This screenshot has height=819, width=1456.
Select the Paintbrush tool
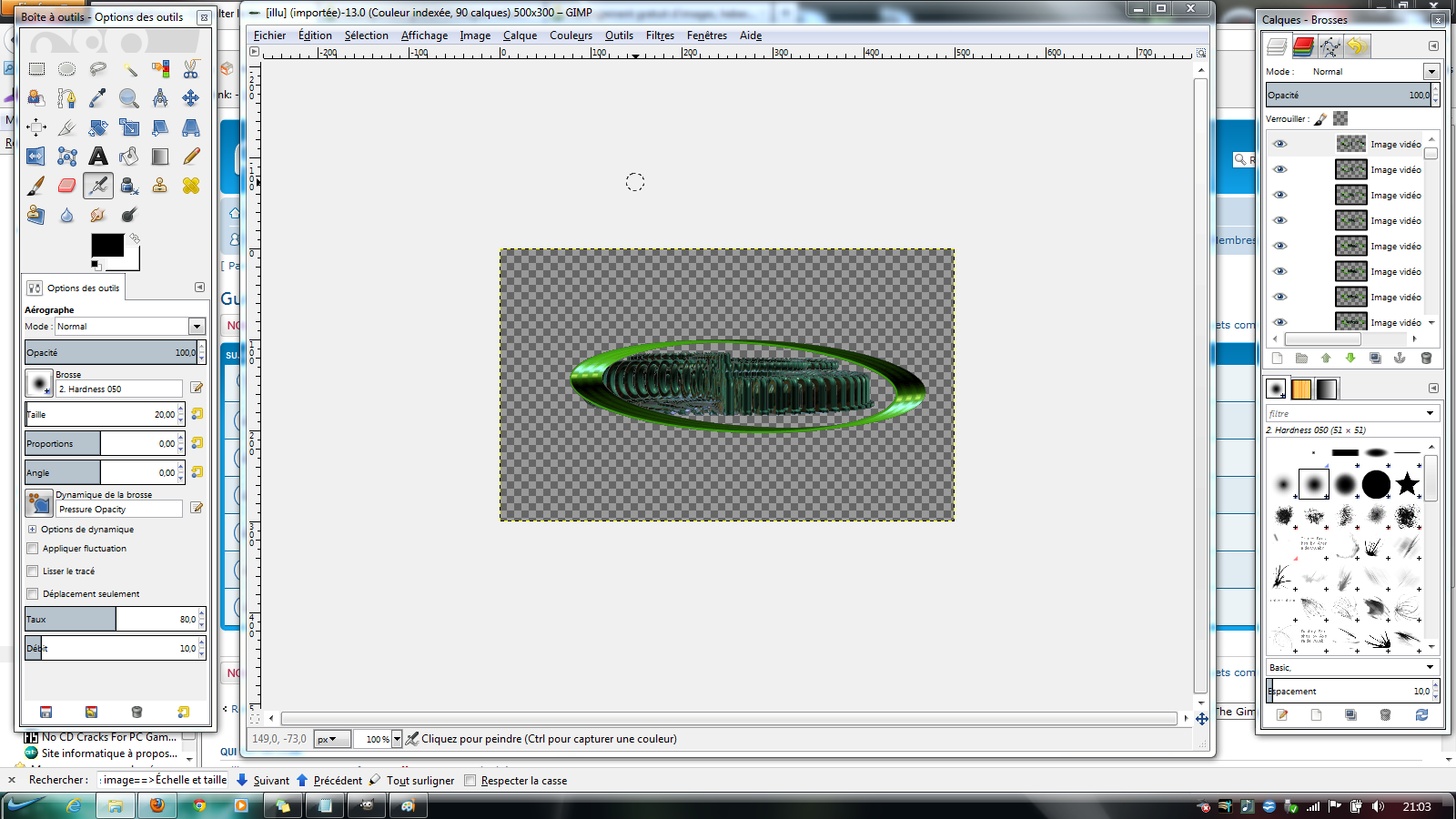coord(36,186)
